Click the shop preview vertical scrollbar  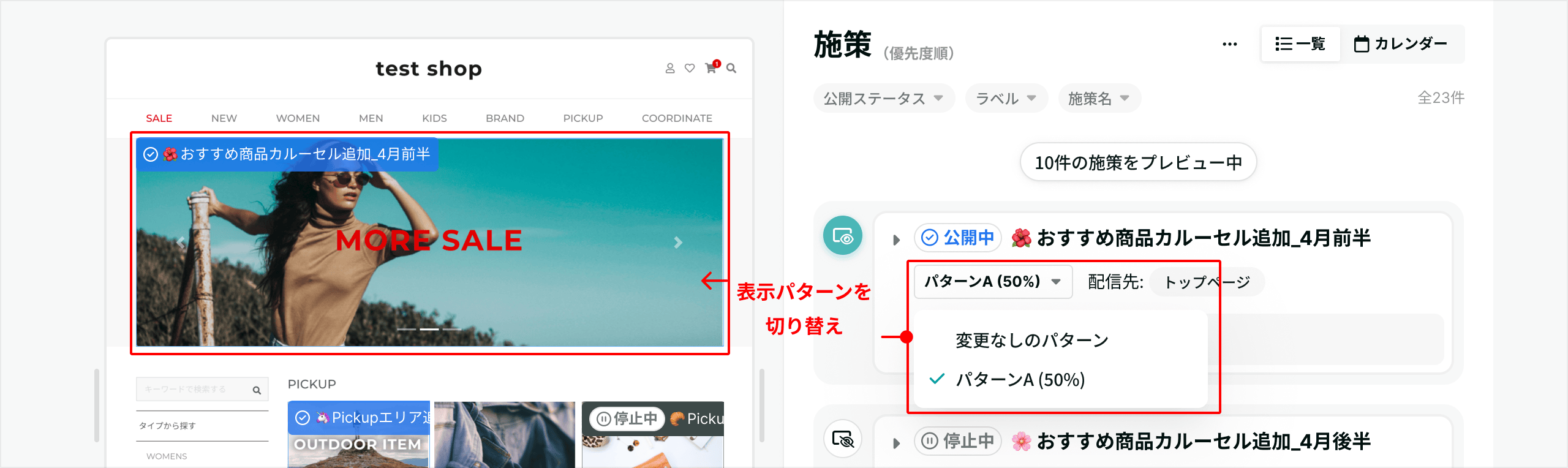[x=762, y=405]
